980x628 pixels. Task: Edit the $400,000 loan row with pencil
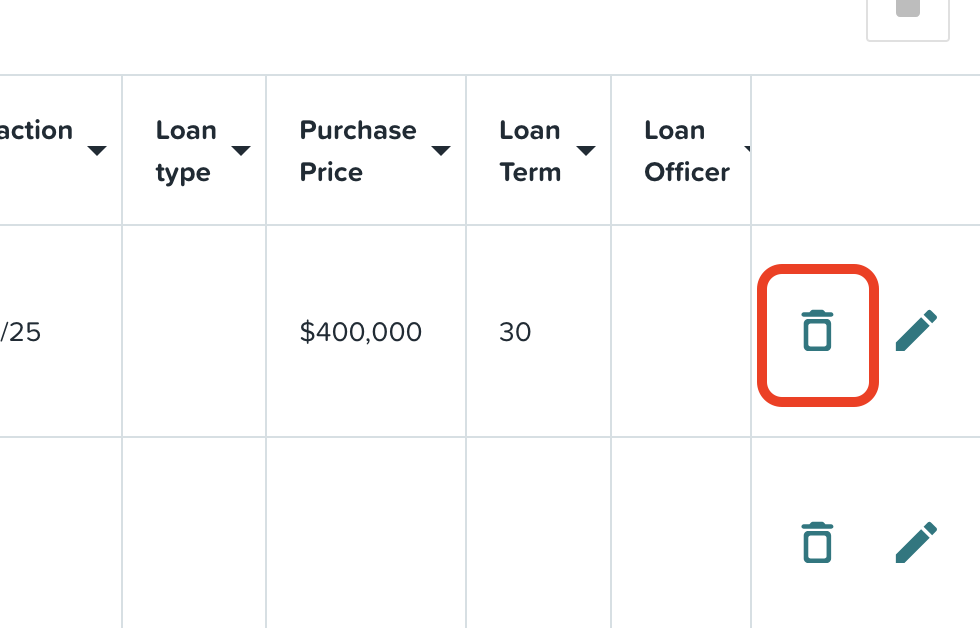pyautogui.click(x=916, y=331)
